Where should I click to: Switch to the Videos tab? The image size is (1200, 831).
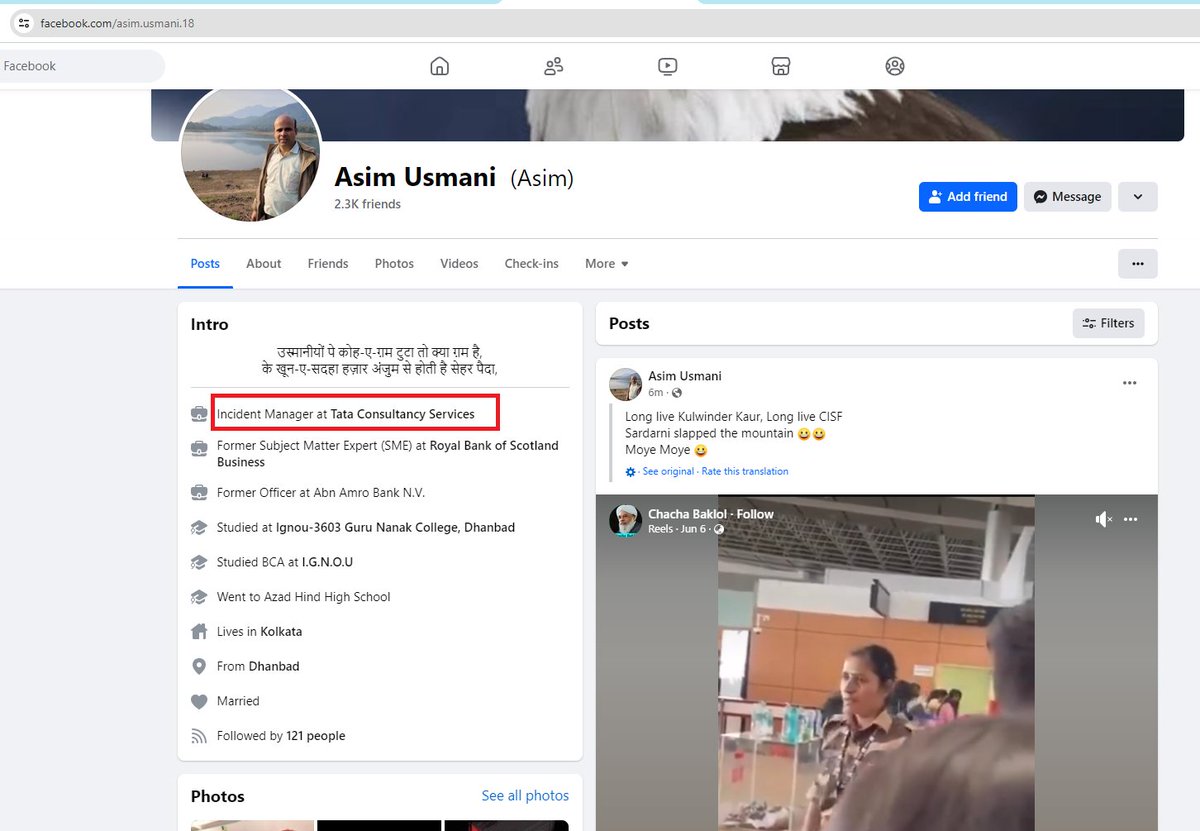(x=459, y=264)
